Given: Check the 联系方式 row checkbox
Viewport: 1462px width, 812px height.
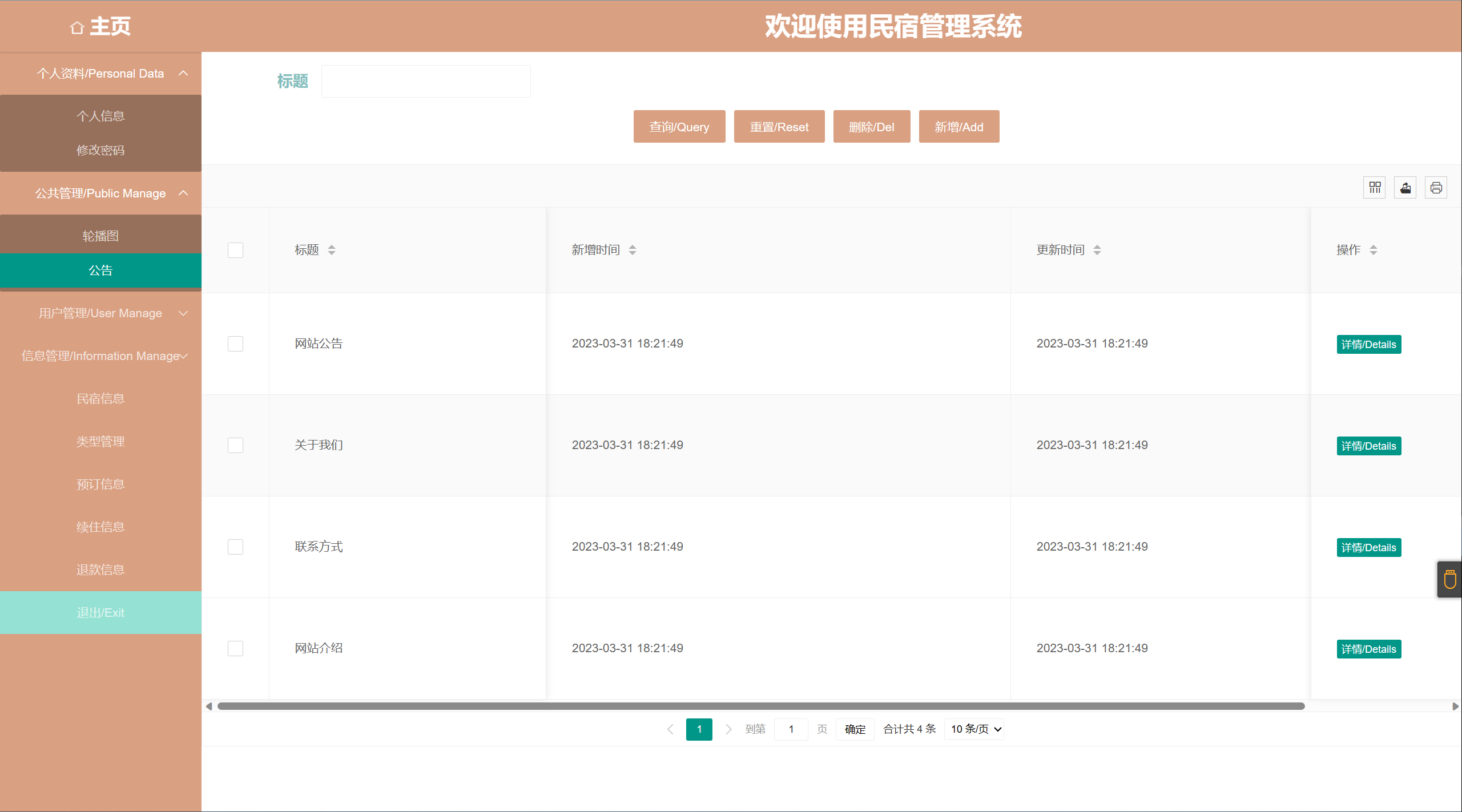Looking at the screenshot, I should pos(235,547).
